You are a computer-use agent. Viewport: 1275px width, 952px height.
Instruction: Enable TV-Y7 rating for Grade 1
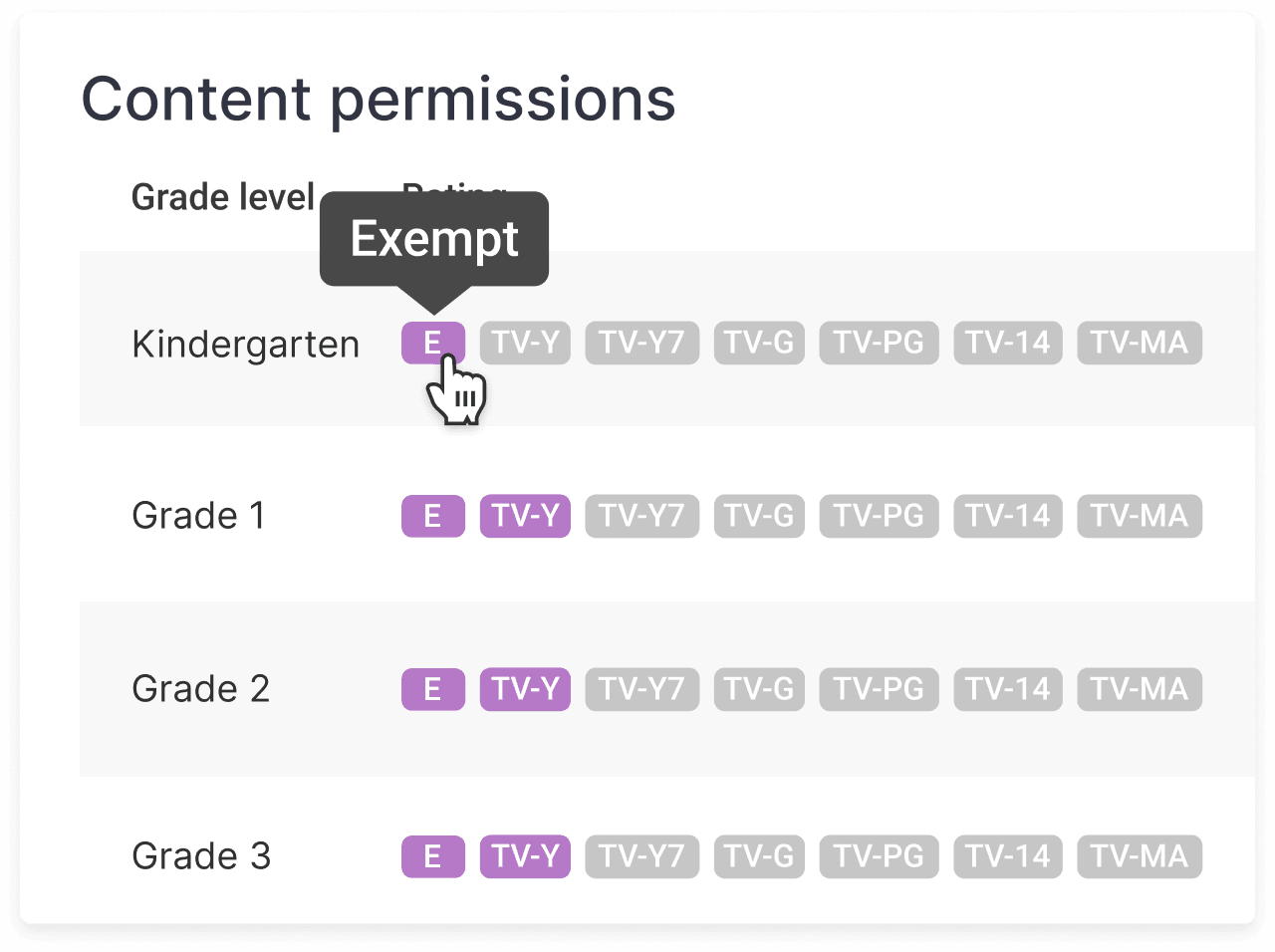641,516
